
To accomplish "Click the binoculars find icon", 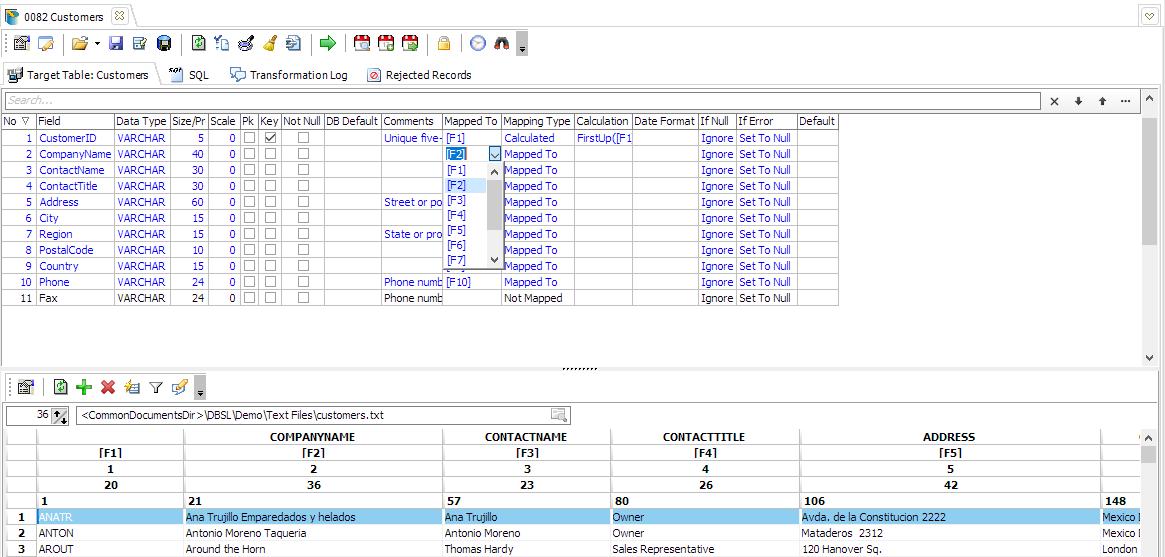I will 502,44.
